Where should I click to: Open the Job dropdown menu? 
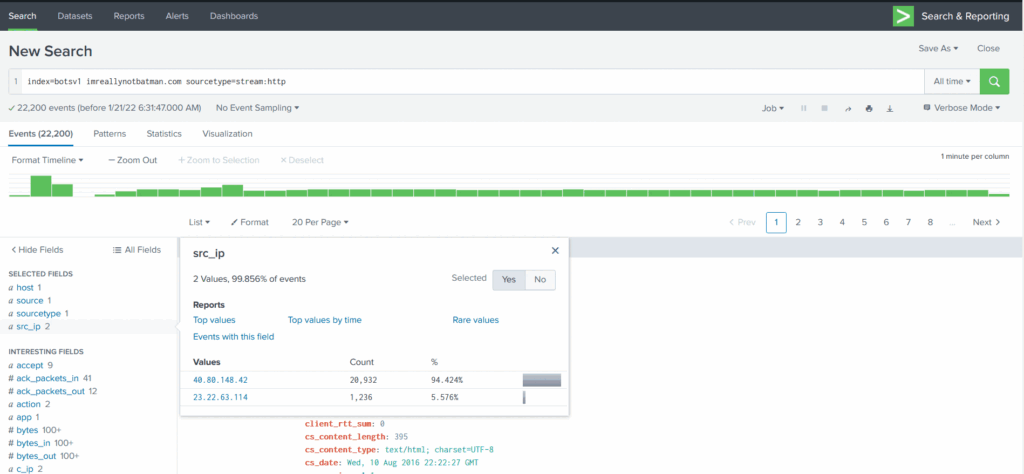click(x=773, y=108)
